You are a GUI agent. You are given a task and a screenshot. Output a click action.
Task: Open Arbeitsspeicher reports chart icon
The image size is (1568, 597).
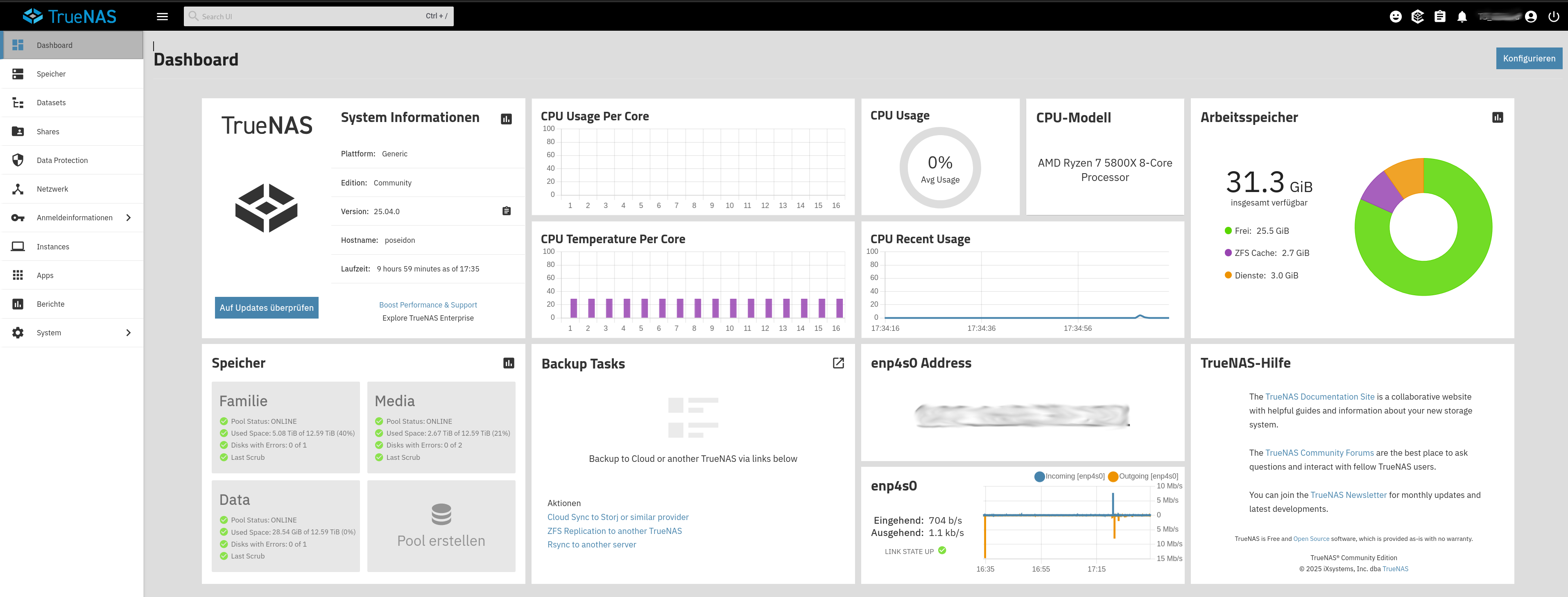point(1498,118)
